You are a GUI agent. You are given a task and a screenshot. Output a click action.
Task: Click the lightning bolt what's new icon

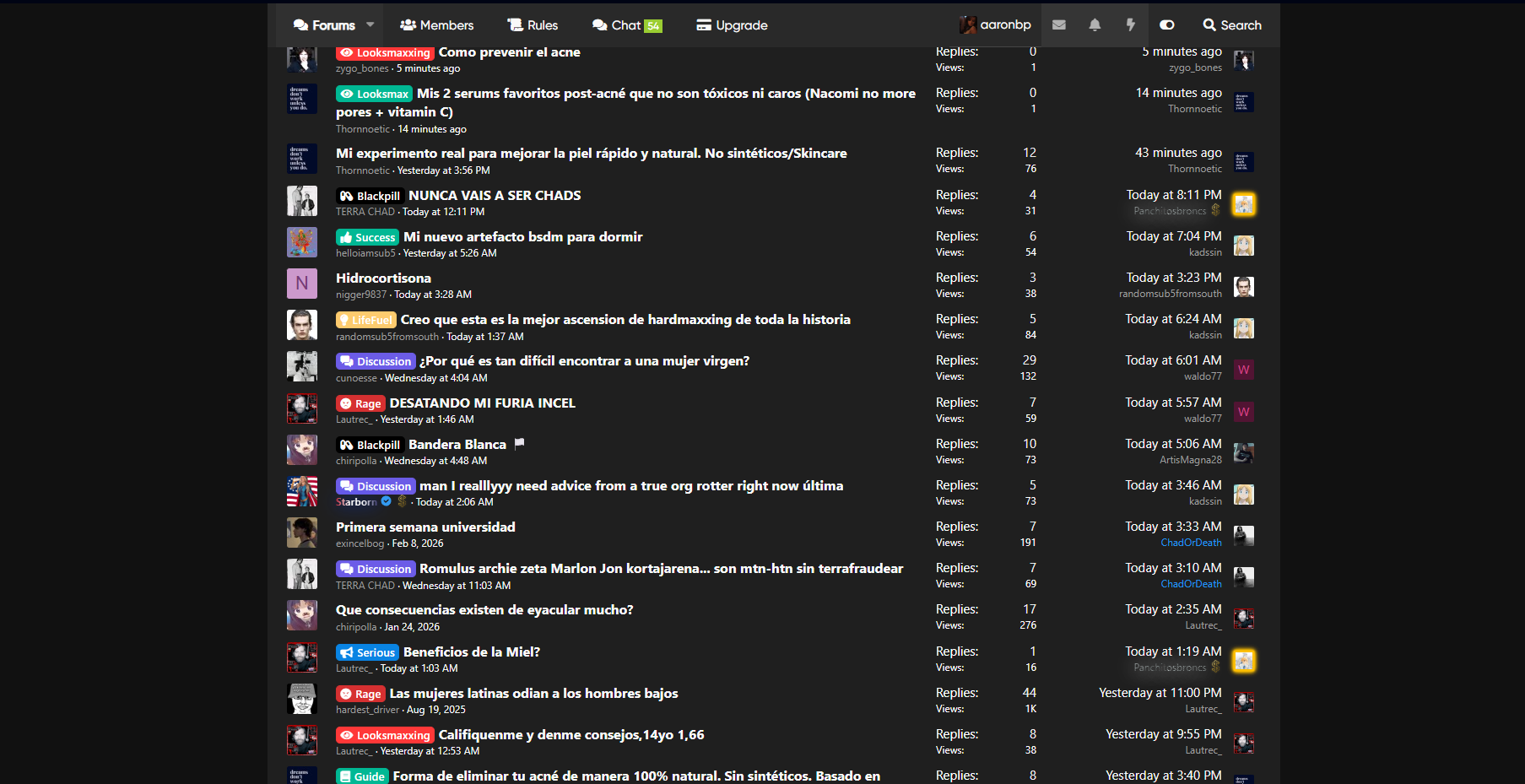coord(1130,25)
